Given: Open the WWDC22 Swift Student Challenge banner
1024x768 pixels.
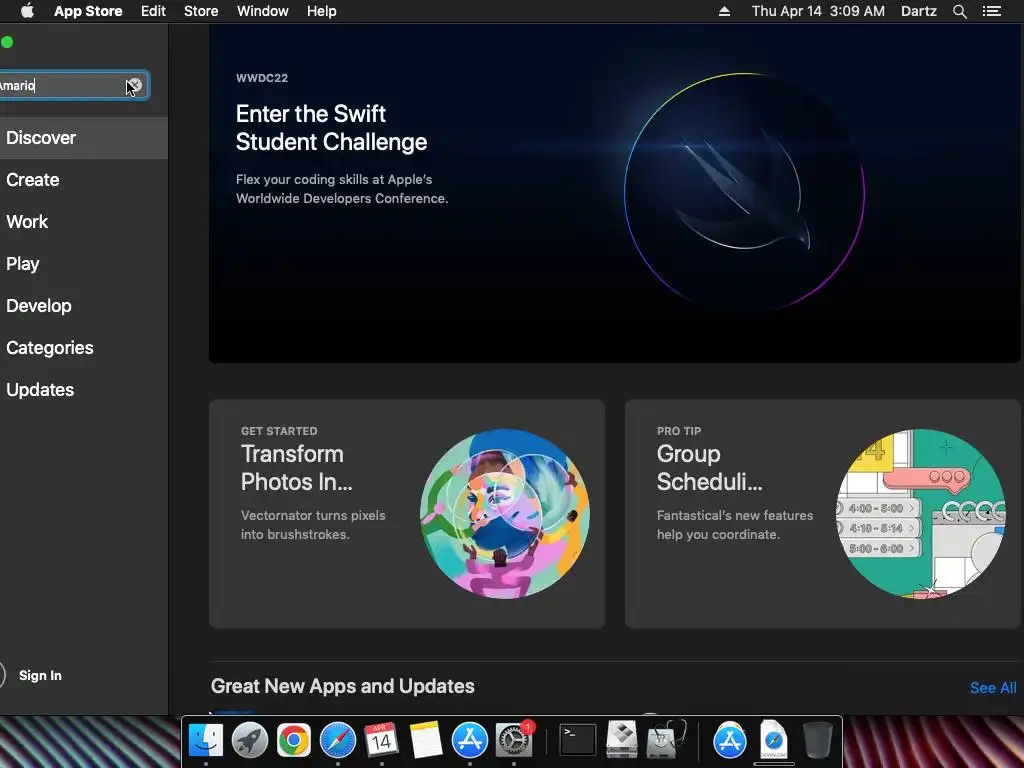Looking at the screenshot, I should click(615, 193).
